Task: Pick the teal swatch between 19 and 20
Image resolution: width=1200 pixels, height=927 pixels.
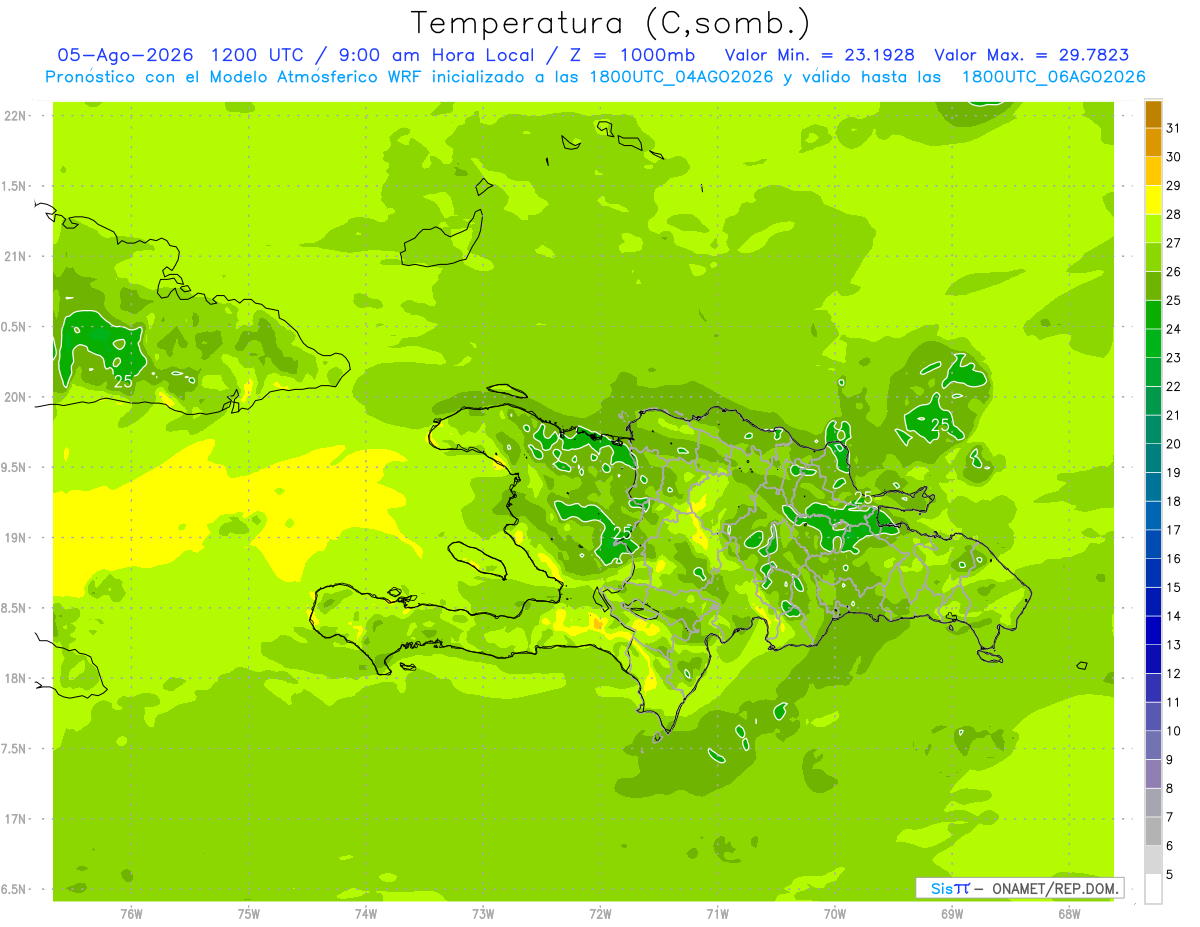Action: tap(1153, 458)
